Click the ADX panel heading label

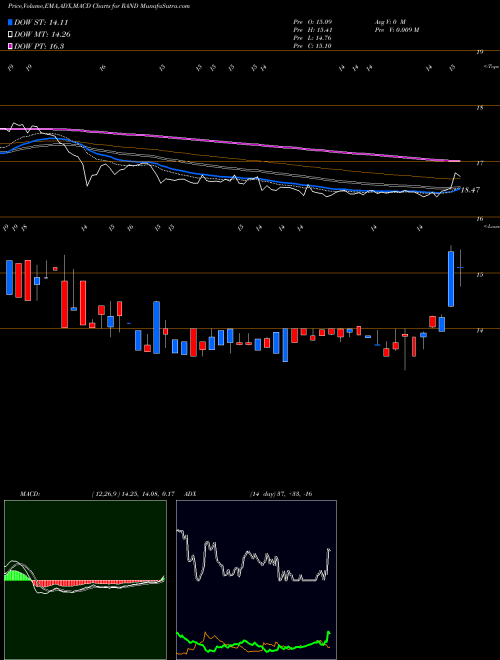coord(191,494)
